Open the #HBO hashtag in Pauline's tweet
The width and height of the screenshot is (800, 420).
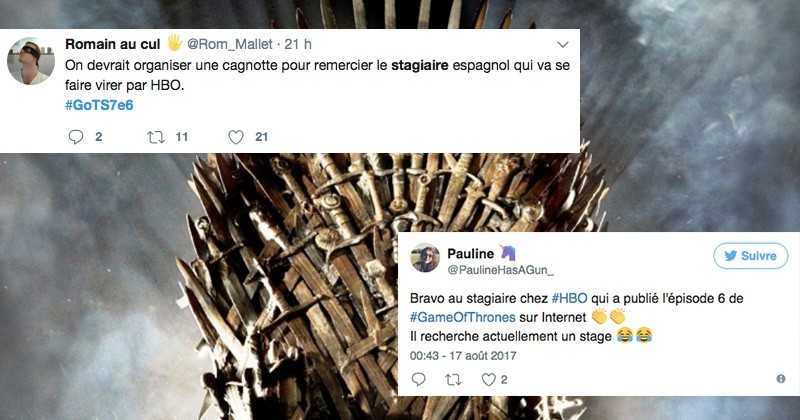tap(569, 298)
